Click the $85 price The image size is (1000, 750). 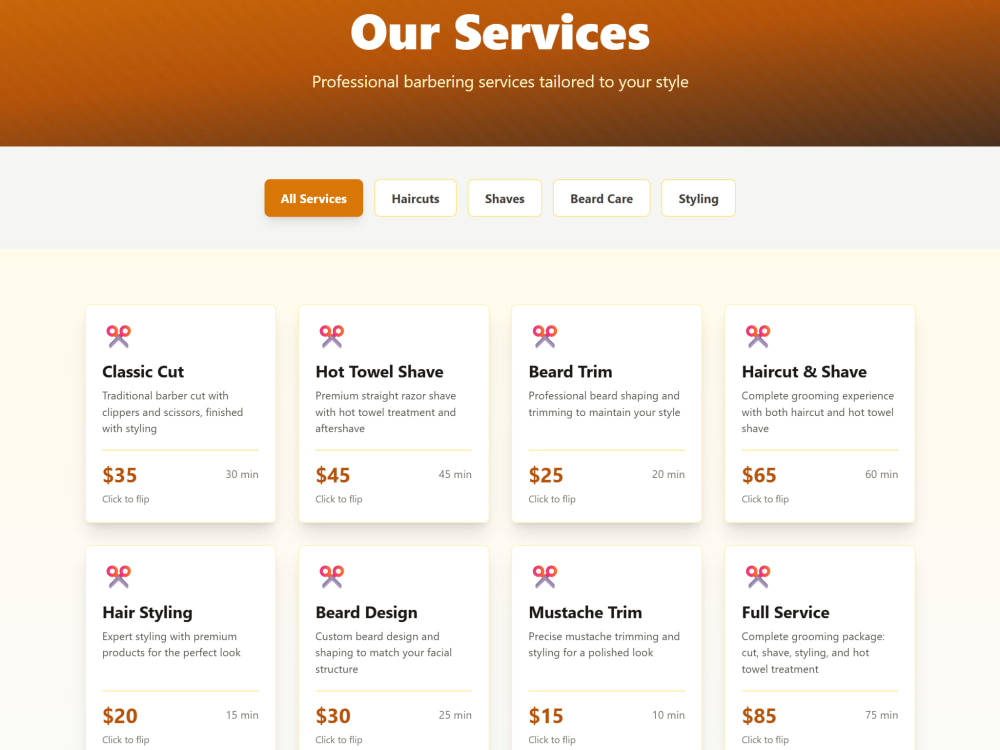click(x=759, y=716)
